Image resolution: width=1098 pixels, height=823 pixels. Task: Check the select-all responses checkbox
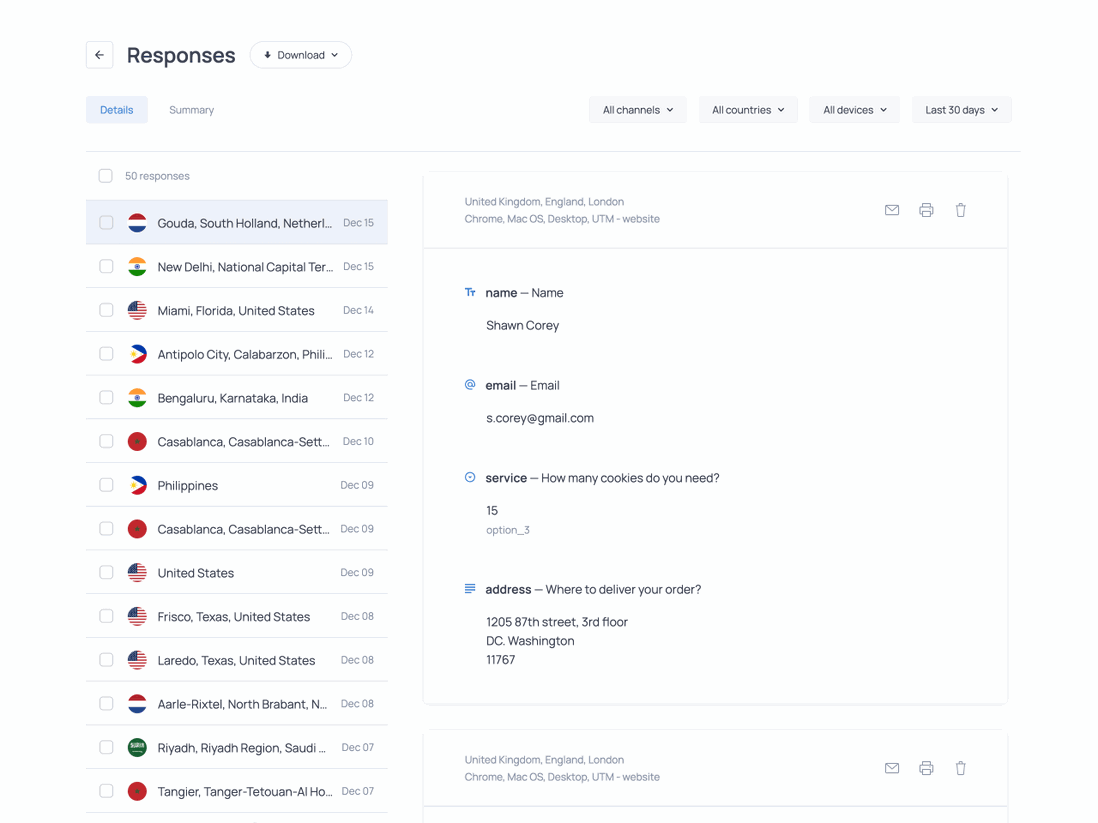click(x=105, y=175)
